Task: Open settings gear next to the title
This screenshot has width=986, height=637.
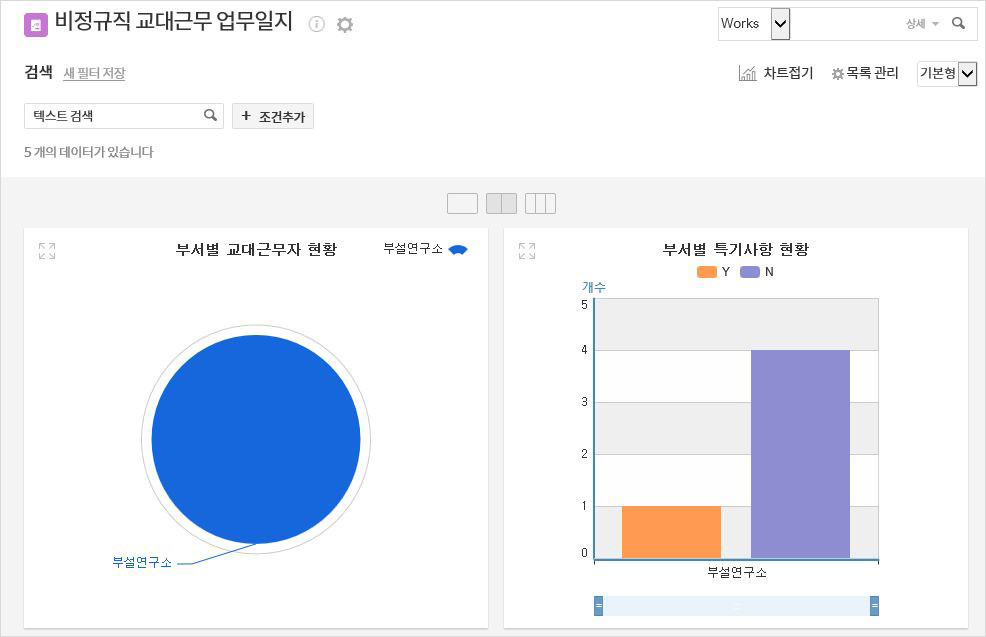Action: coord(345,24)
